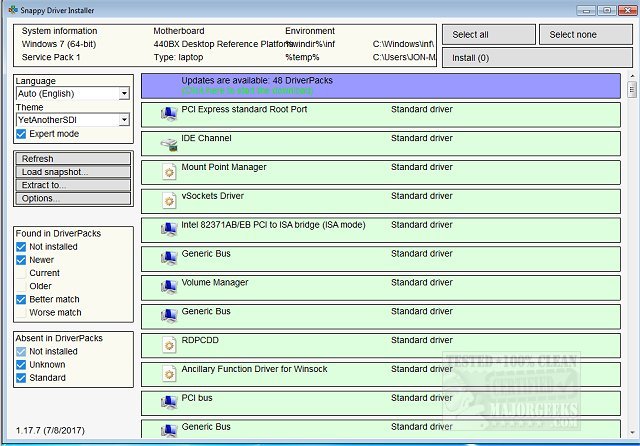Click the Select none button
Viewport: 640px width, 446px height.
click(586, 35)
